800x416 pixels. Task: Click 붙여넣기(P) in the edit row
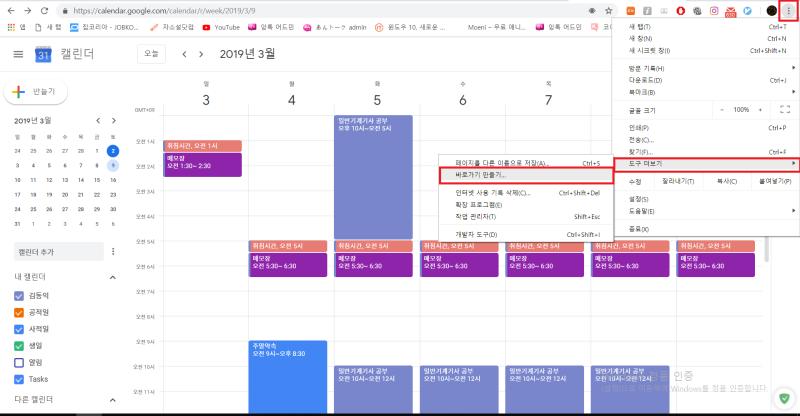(774, 181)
